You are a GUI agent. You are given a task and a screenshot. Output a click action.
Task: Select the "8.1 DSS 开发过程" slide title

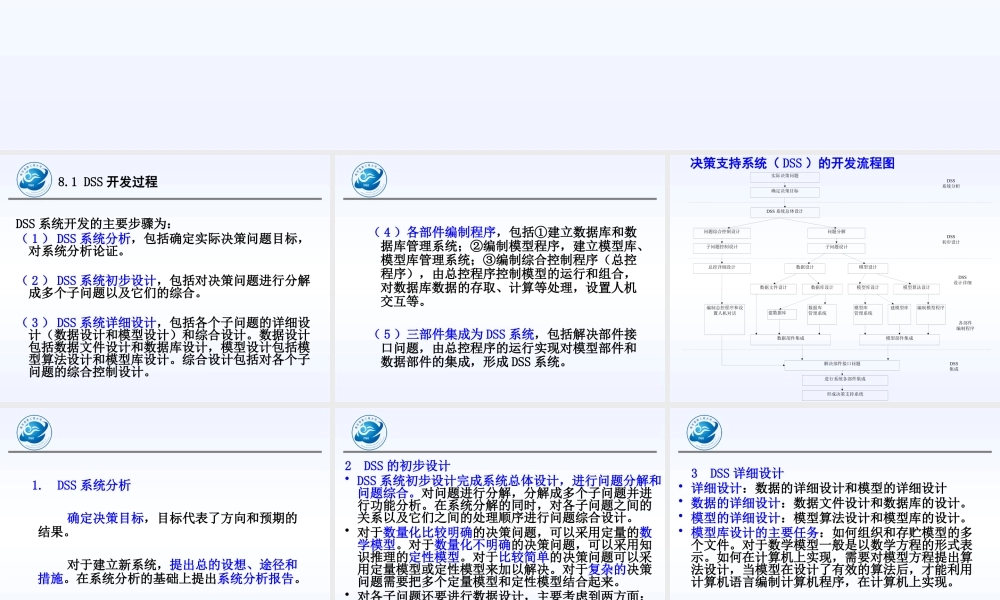click(x=108, y=182)
